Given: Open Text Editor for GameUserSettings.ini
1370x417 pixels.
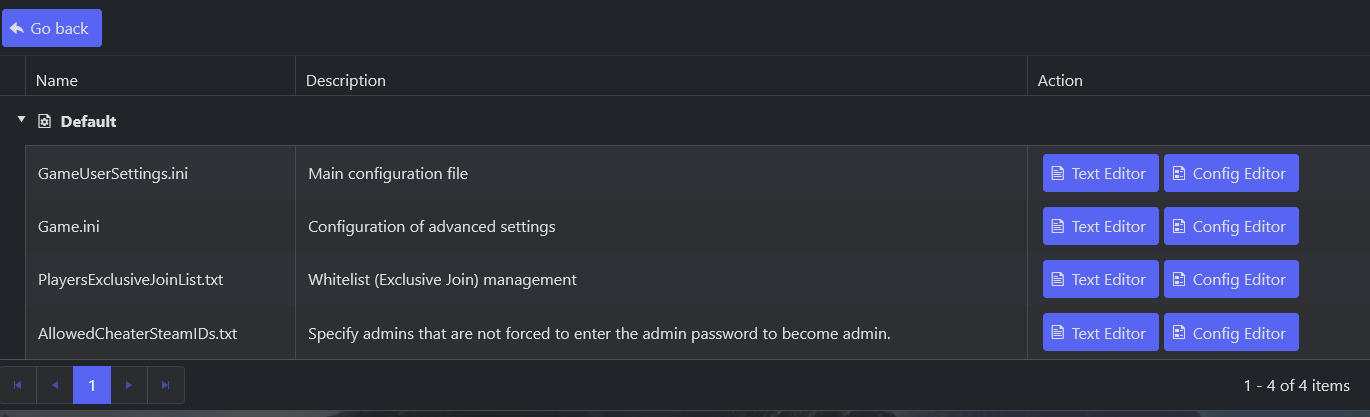Looking at the screenshot, I should click(x=1101, y=173).
